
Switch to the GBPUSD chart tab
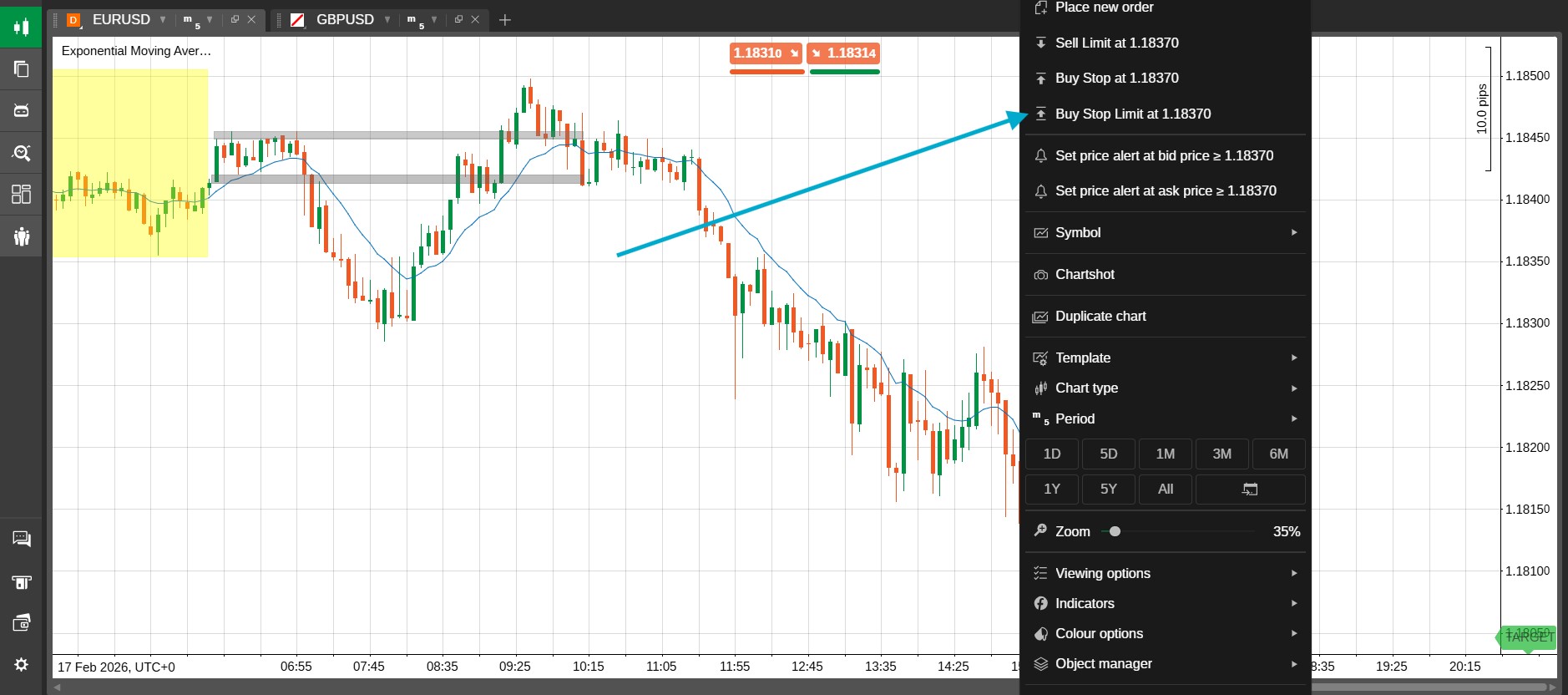[x=344, y=19]
